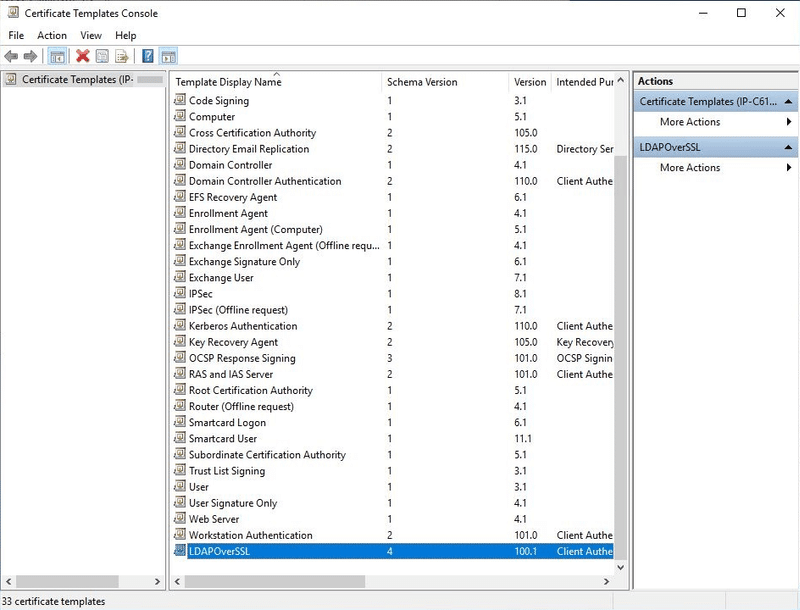Image resolution: width=800 pixels, height=610 pixels.
Task: Click the Smartcard Logon template icon
Action: [x=180, y=422]
